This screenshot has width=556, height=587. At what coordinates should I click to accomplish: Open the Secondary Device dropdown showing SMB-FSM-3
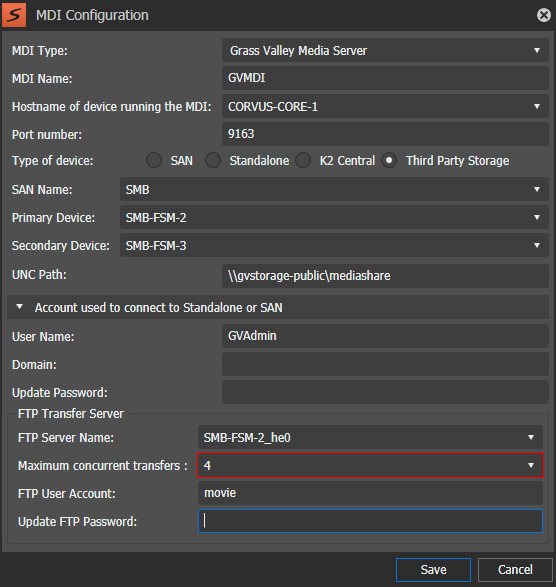click(334, 245)
